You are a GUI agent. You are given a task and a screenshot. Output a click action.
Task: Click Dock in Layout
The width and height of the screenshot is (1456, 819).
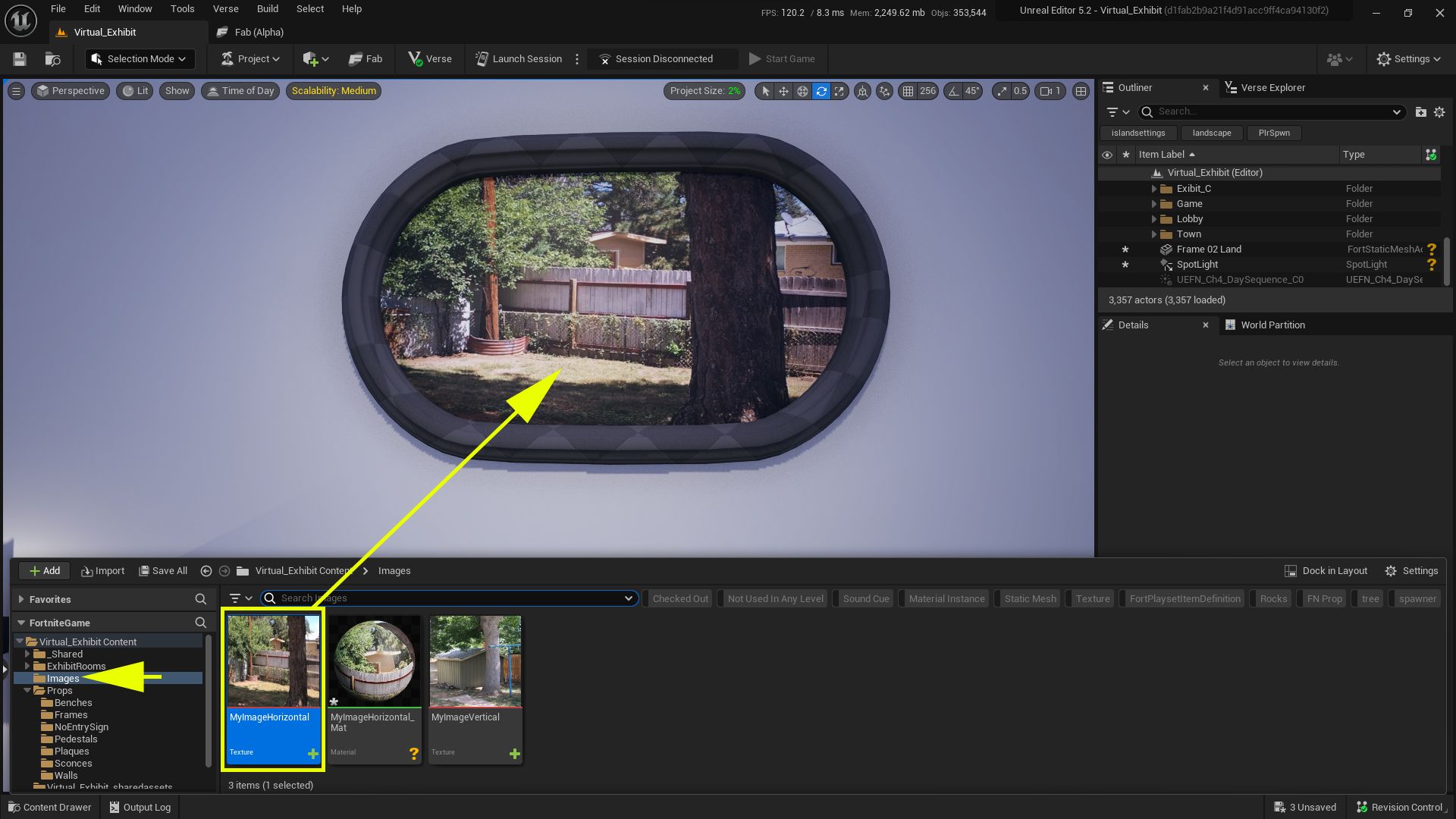1326,571
